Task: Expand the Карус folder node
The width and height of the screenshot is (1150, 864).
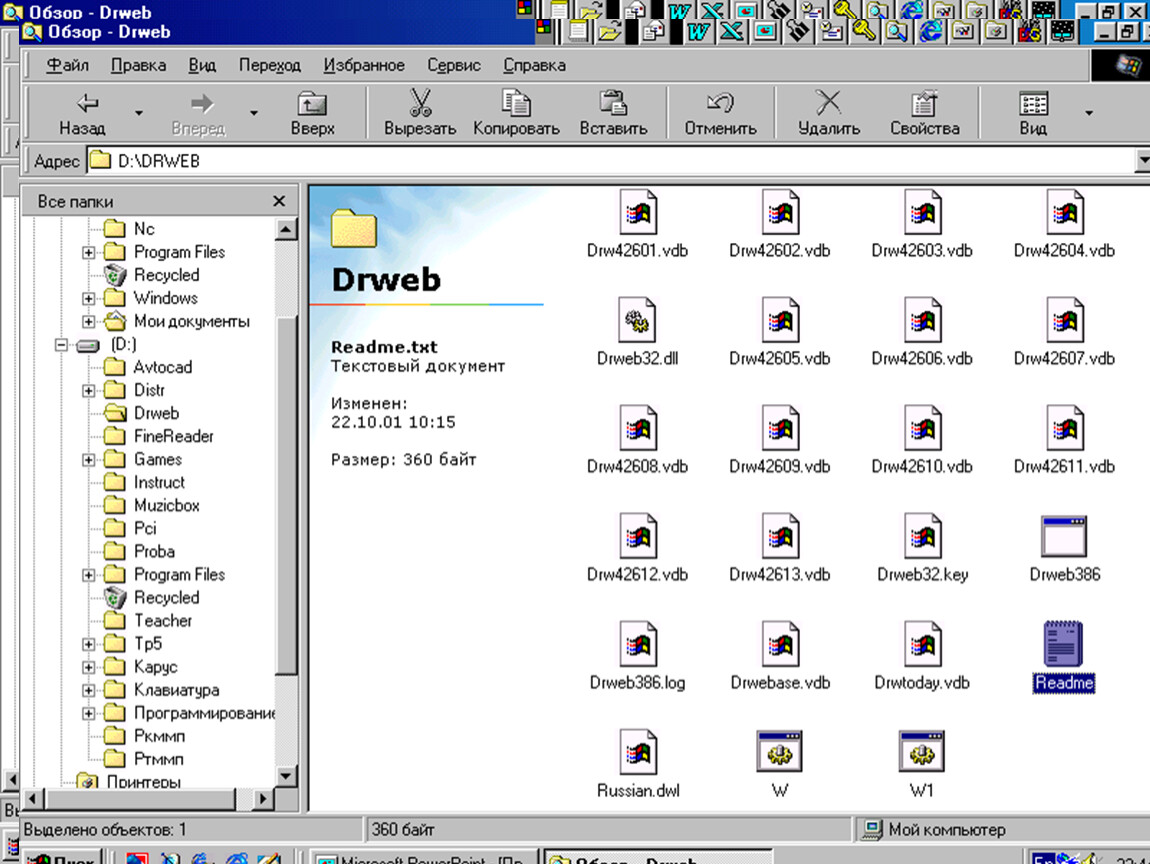Action: tap(89, 667)
